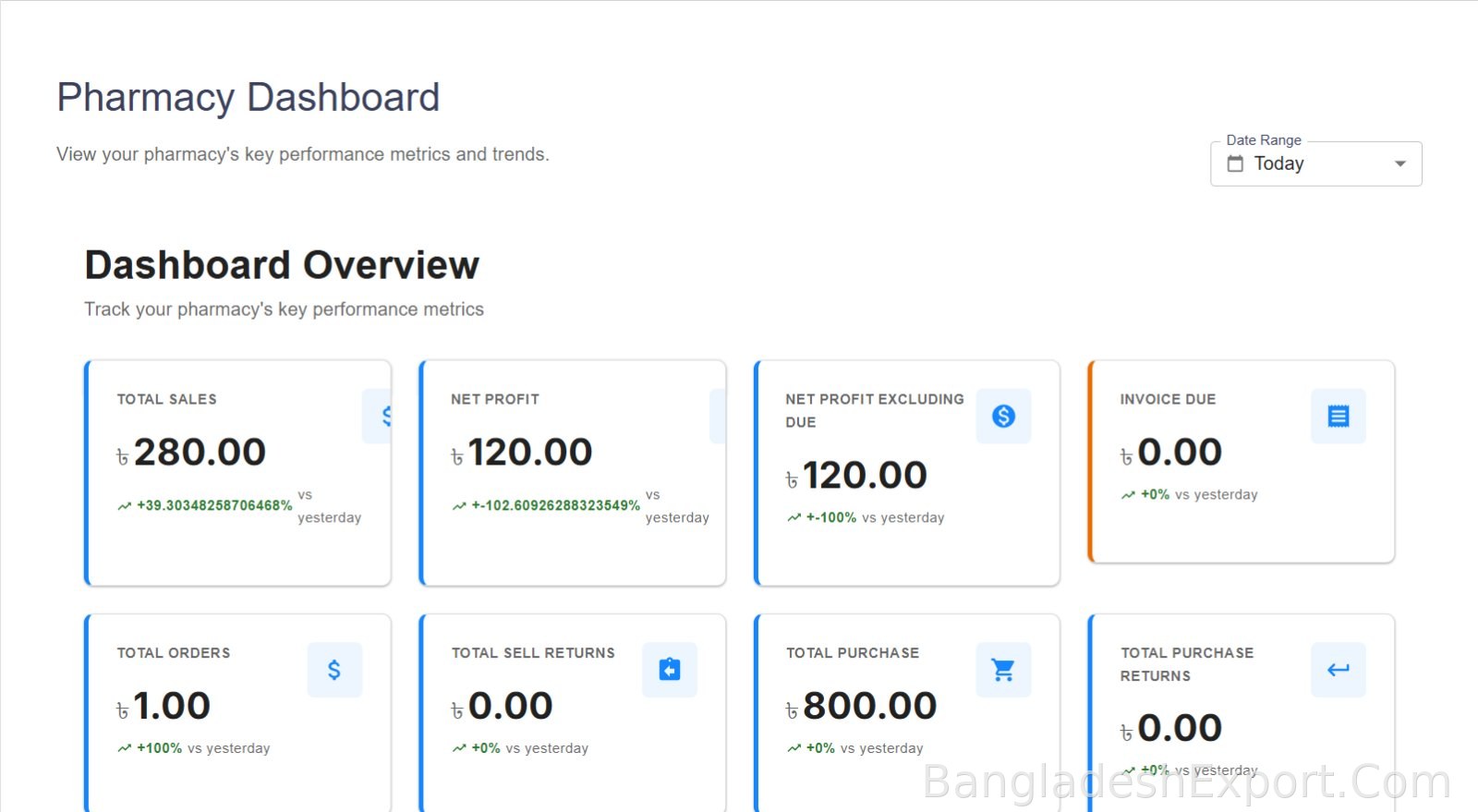
Task: Click the NET PROFIT EXCLUDING DUE label
Action: [x=874, y=411]
